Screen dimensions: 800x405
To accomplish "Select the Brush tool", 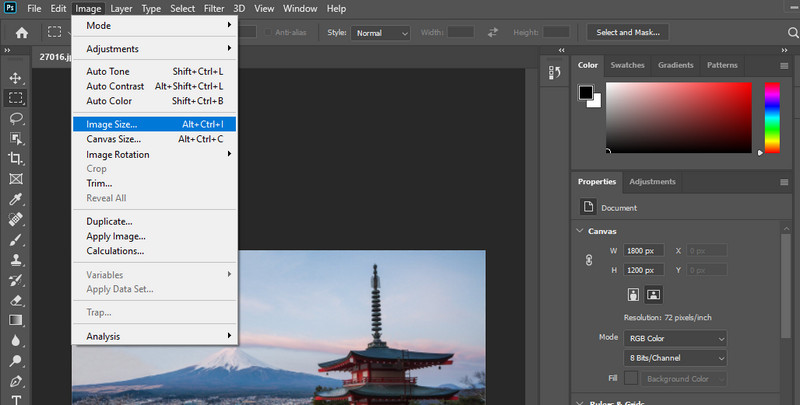I will point(16,240).
